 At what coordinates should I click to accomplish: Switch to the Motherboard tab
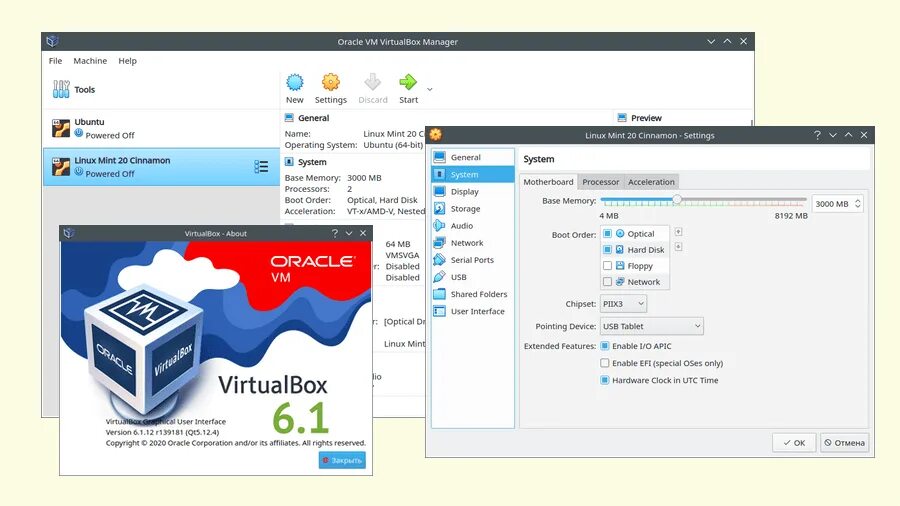(548, 182)
